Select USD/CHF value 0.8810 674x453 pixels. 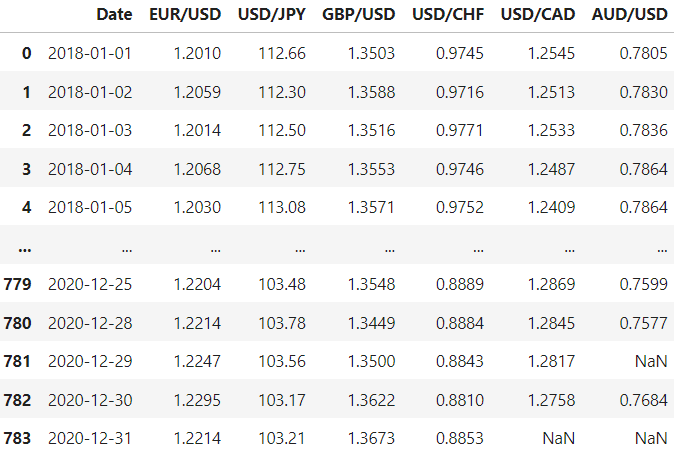coord(460,400)
